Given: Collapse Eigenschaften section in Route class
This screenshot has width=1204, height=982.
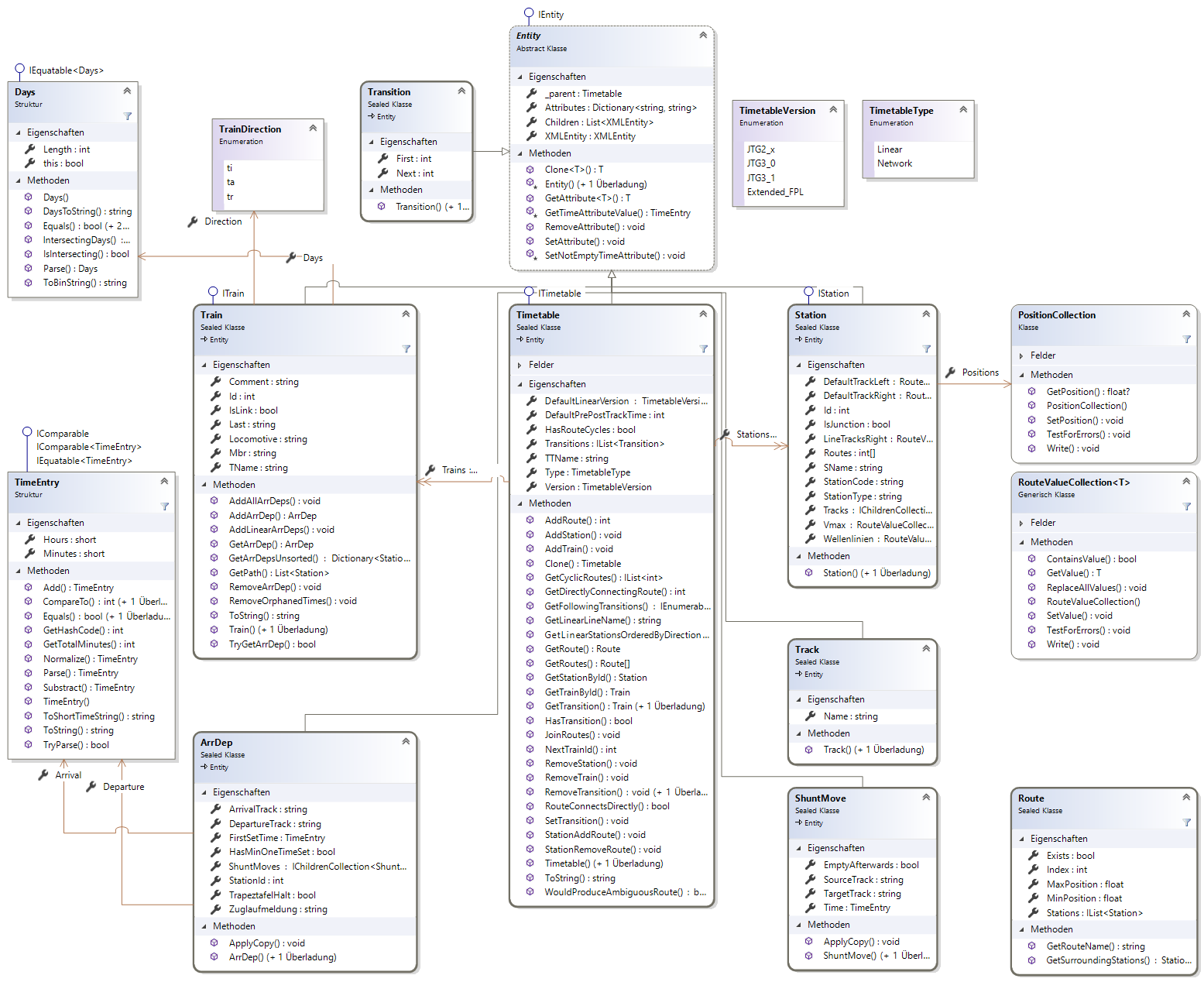Looking at the screenshot, I should (1021, 839).
